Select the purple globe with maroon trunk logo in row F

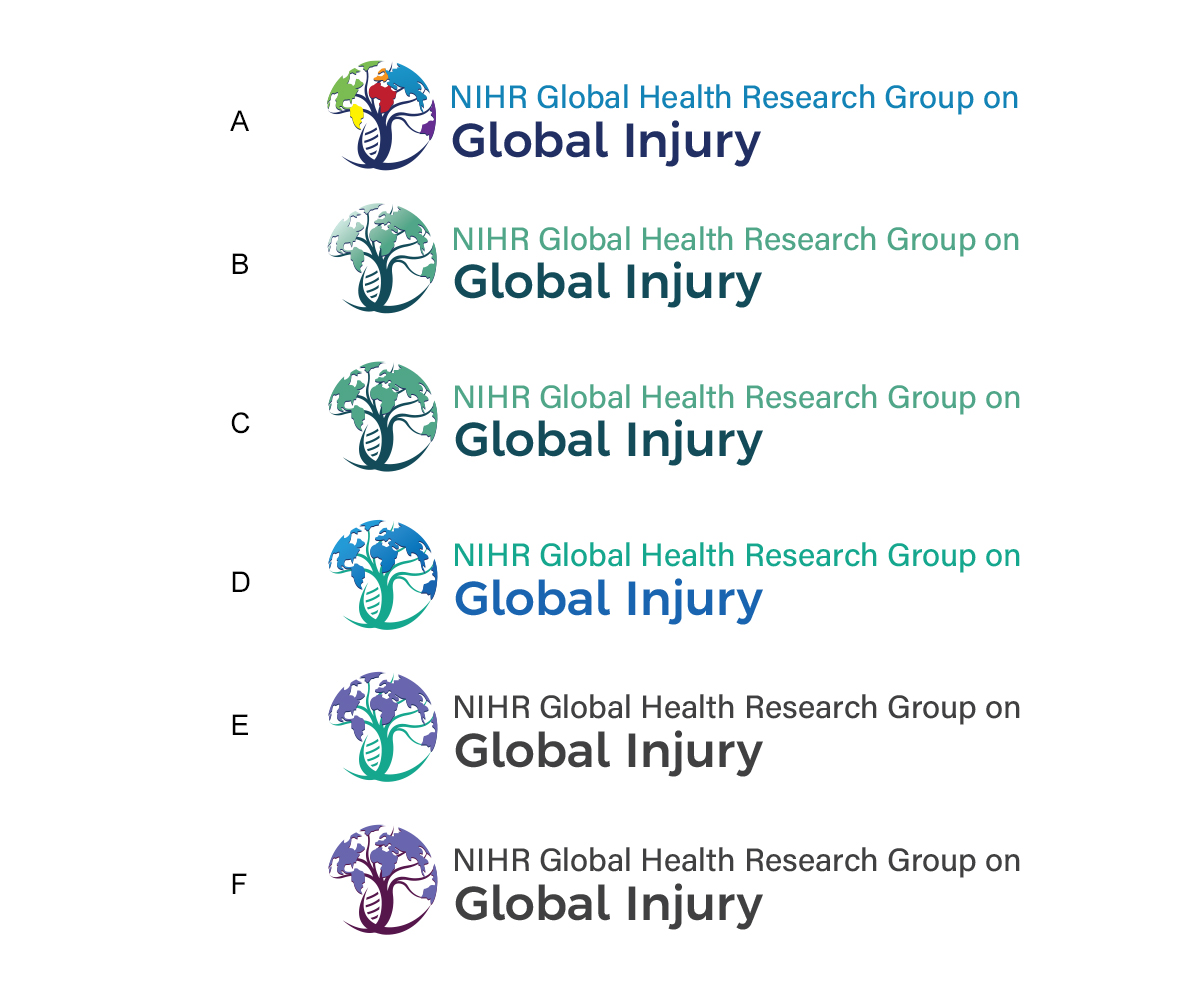(383, 879)
